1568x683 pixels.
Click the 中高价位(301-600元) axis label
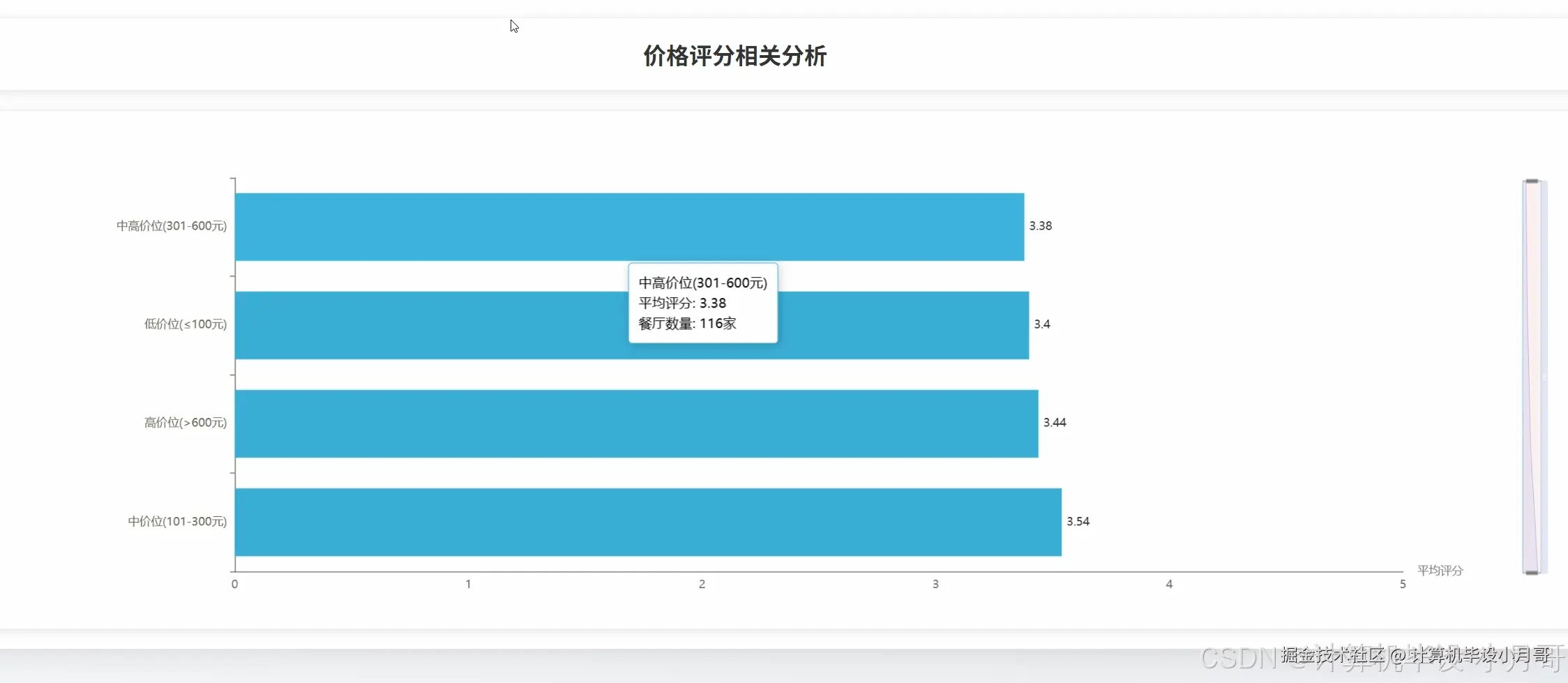[x=171, y=225]
